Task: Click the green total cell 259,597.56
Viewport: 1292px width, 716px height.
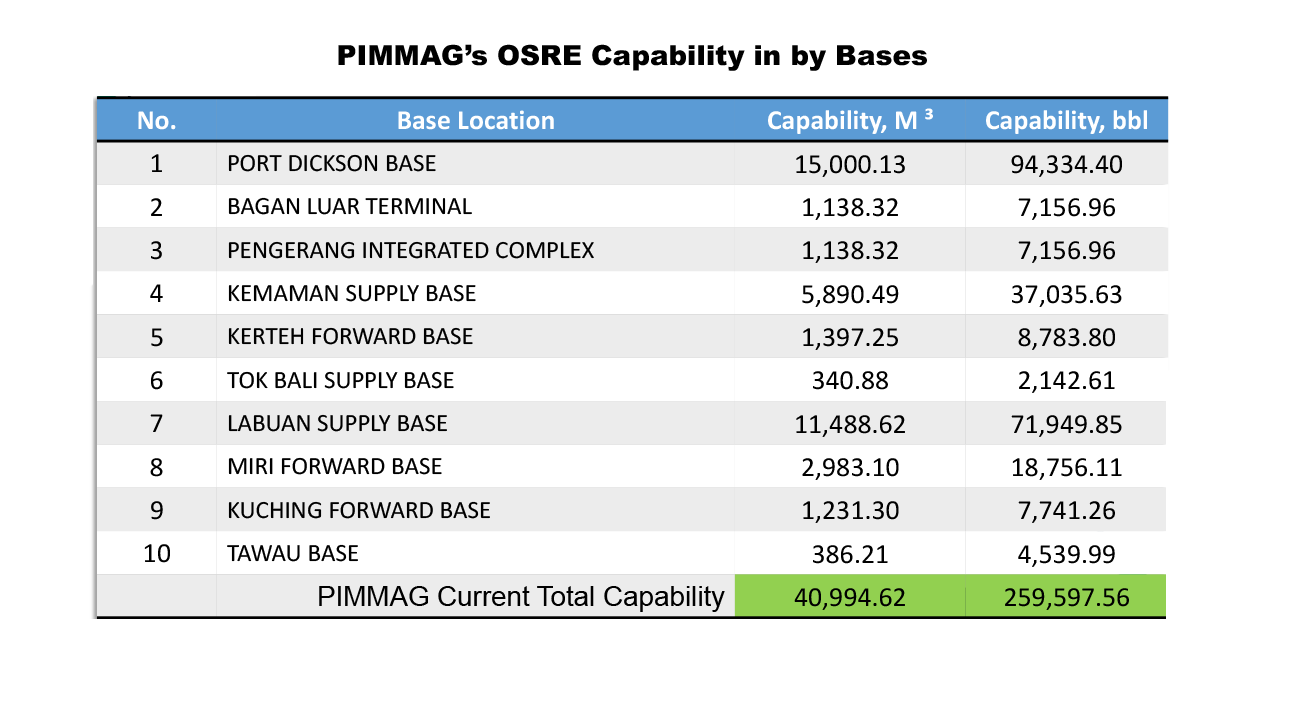Action: pyautogui.click(x=1066, y=598)
